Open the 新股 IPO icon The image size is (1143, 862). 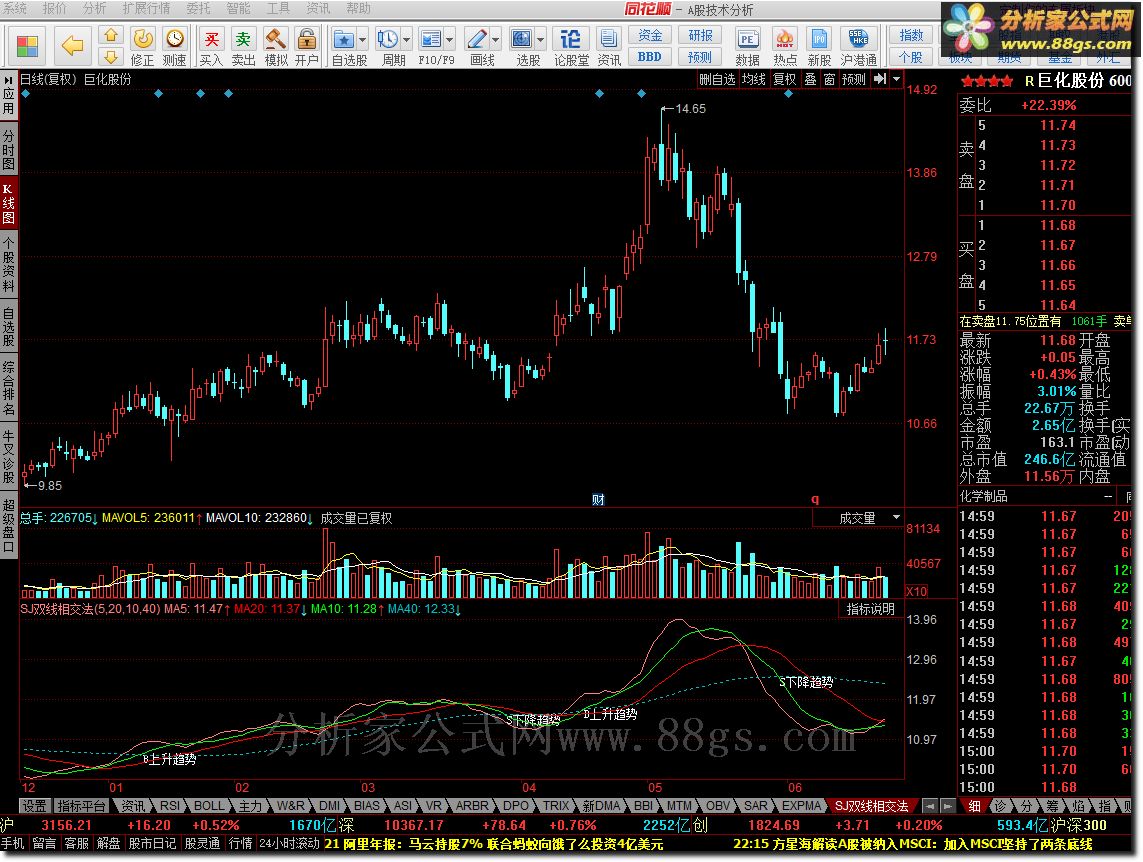[819, 39]
